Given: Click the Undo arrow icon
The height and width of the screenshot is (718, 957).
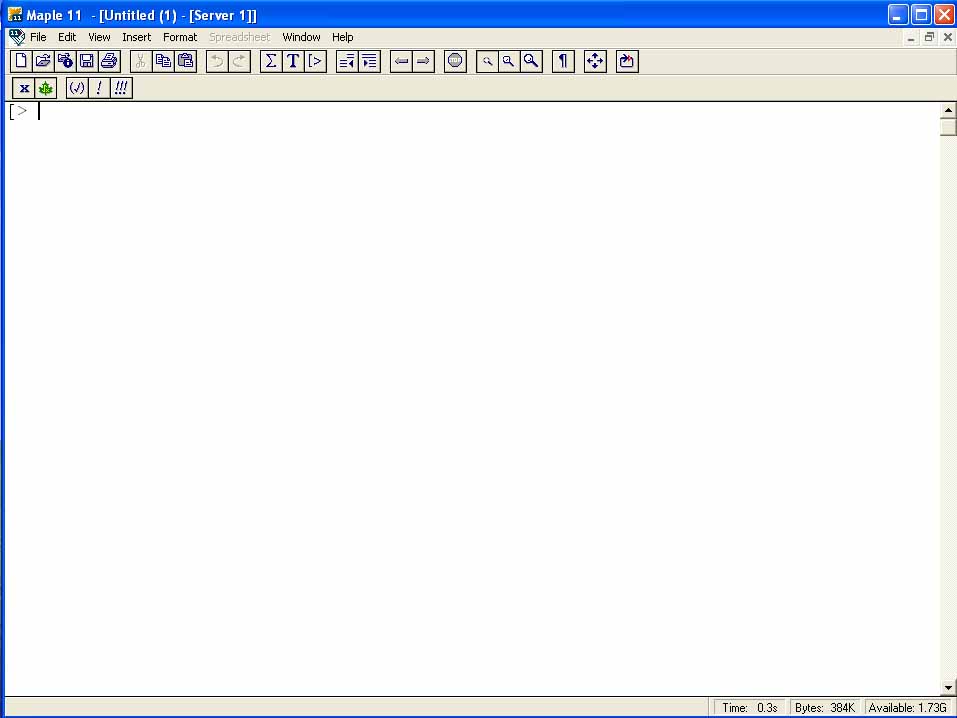Looking at the screenshot, I should (217, 61).
